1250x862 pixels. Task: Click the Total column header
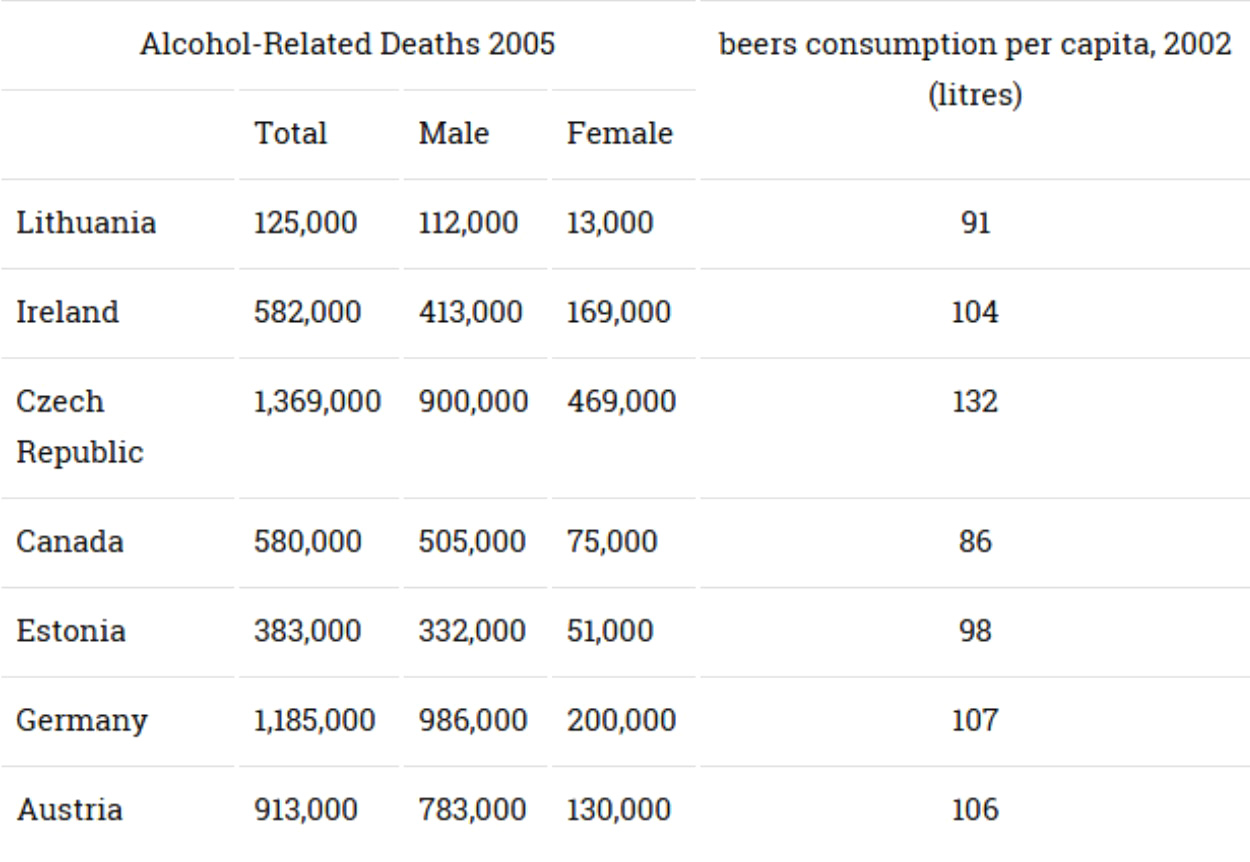291,133
